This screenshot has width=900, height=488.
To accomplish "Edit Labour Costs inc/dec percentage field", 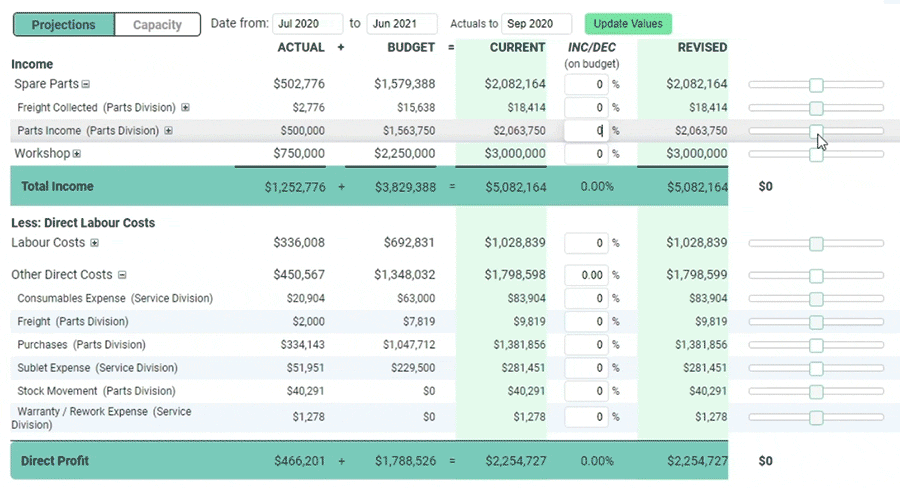I will (585, 243).
